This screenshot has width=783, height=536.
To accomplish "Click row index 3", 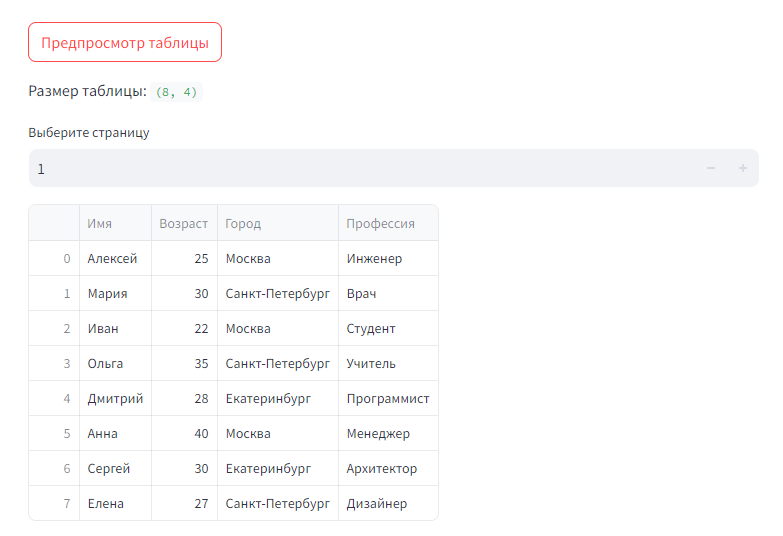I will 54,363.
